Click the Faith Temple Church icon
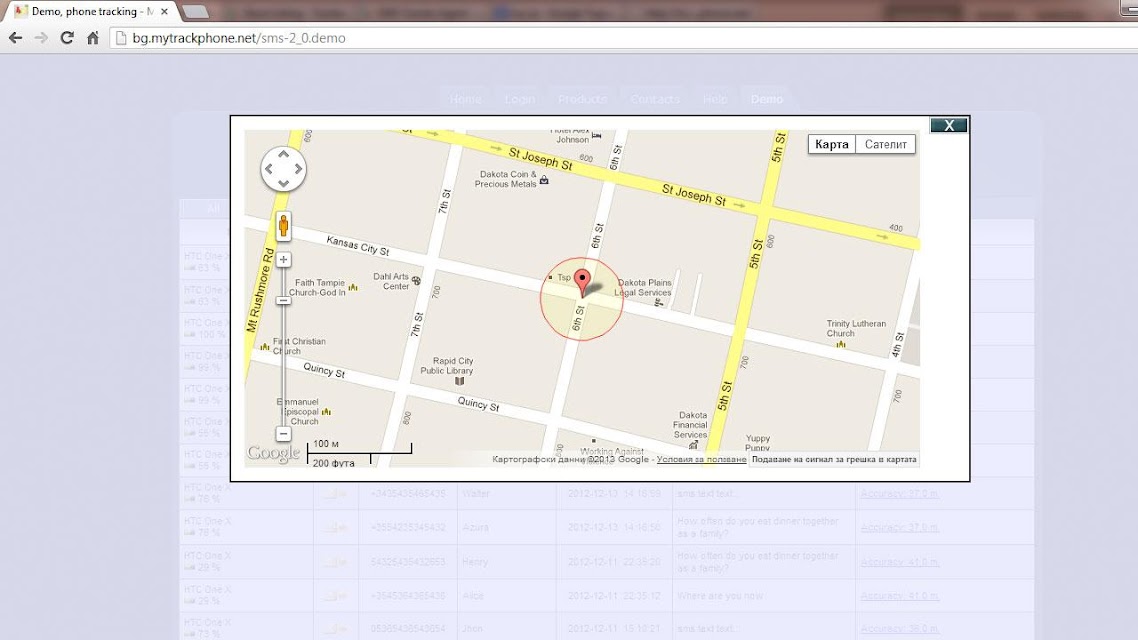Viewport: 1138px width, 640px height. click(x=353, y=287)
